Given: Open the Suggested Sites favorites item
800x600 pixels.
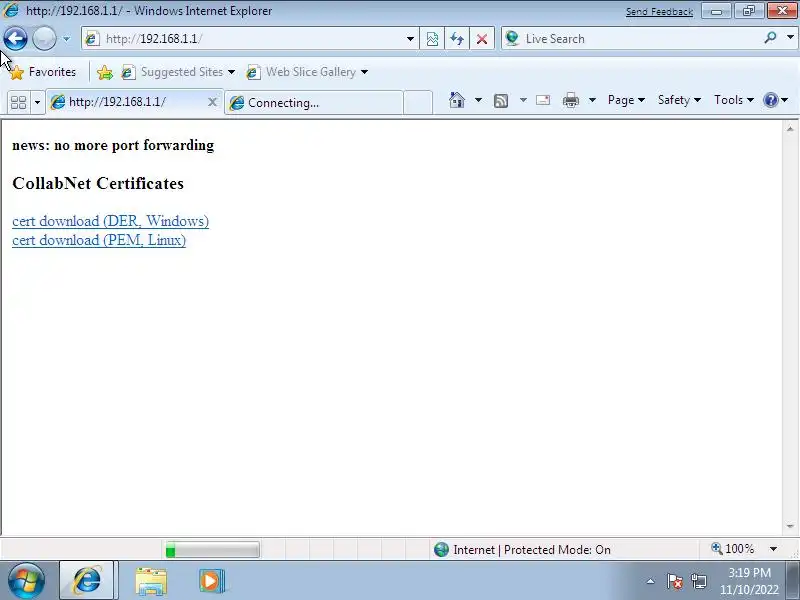Looking at the screenshot, I should 178,72.
